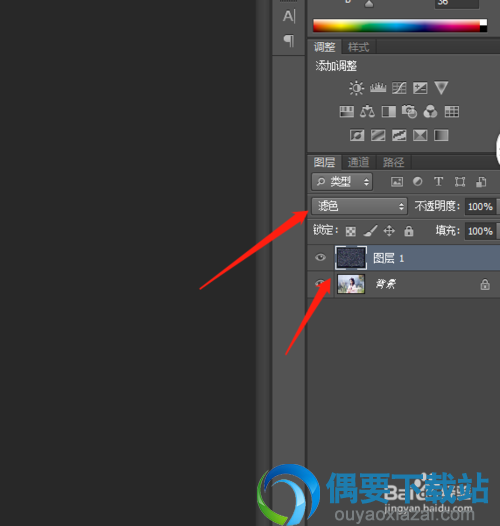Add an Exposure adjustment
The image size is (500, 526).
(x=420, y=88)
